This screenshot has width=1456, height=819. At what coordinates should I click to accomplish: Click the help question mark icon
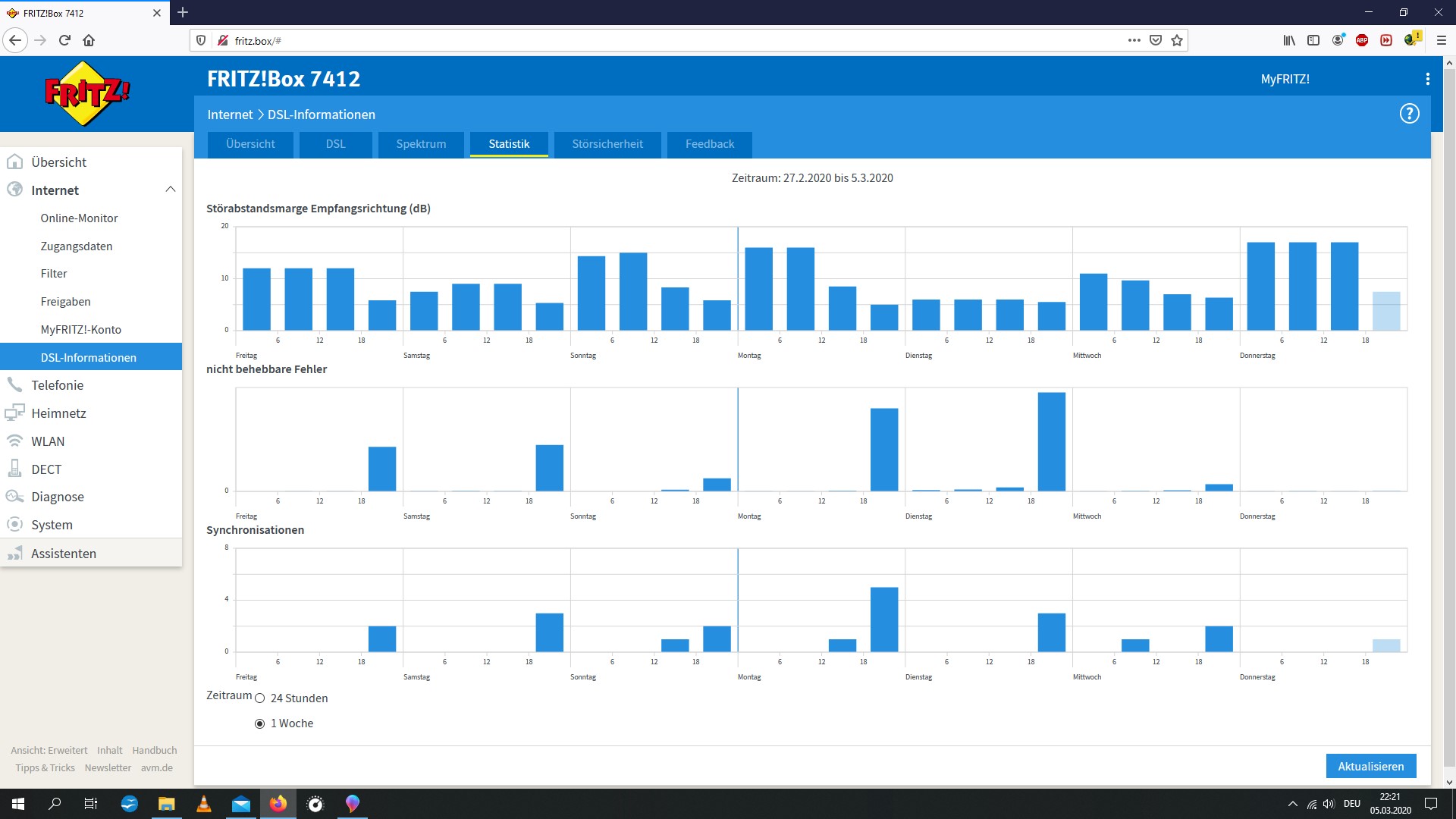1409,114
